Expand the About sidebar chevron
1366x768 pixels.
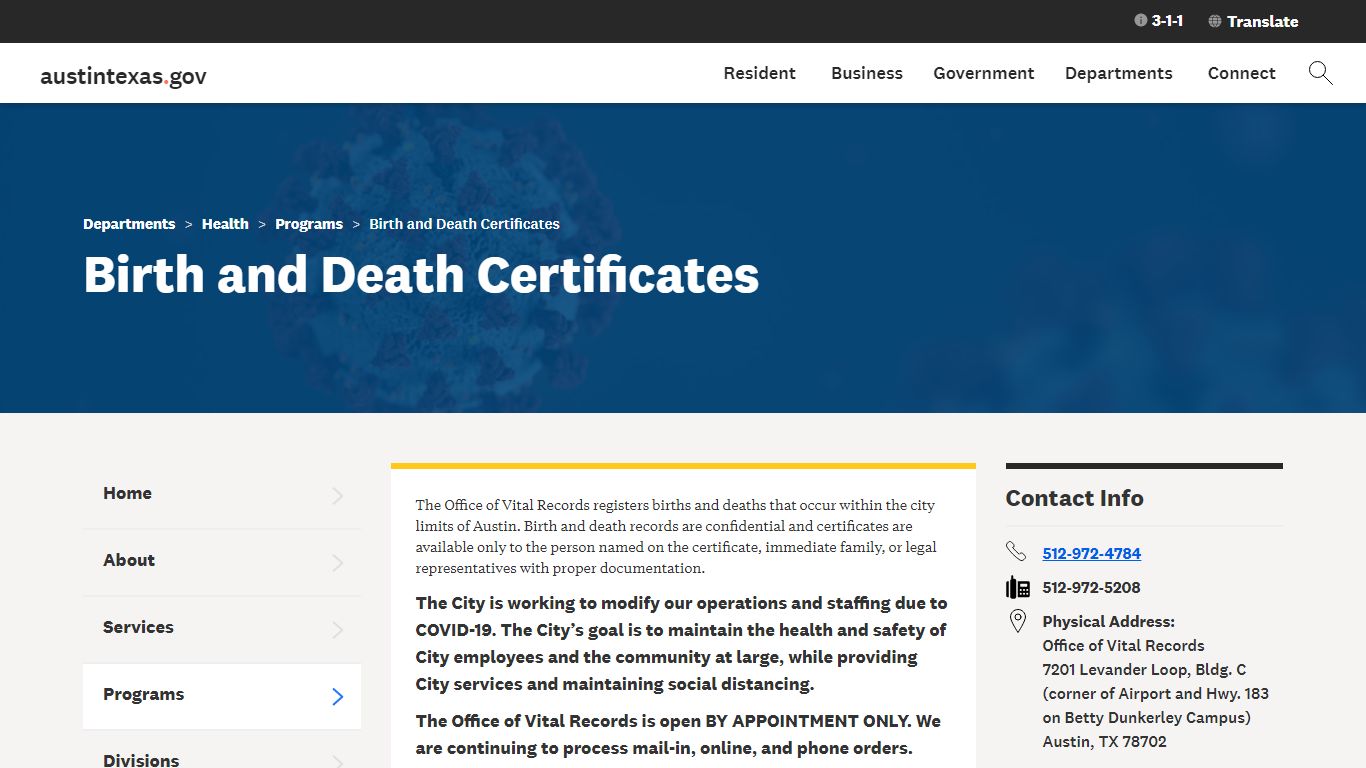[x=337, y=562]
